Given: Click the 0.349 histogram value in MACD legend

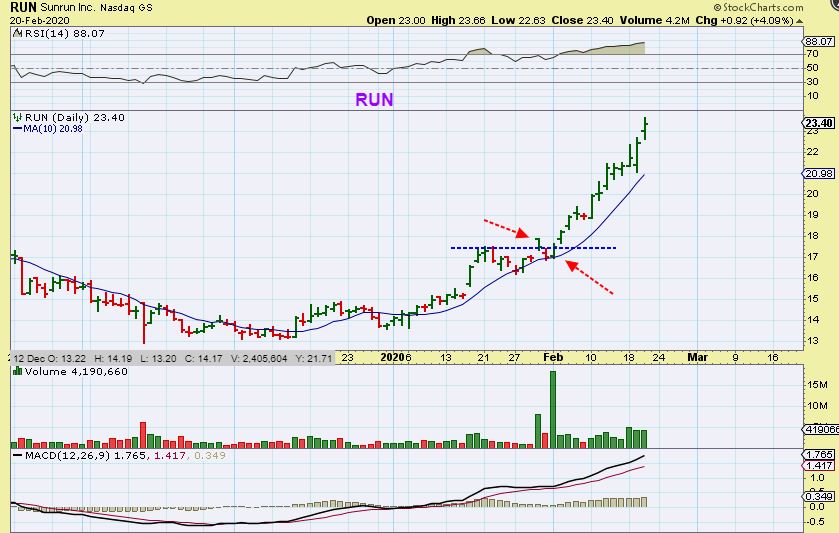Looking at the screenshot, I should tap(210, 455).
